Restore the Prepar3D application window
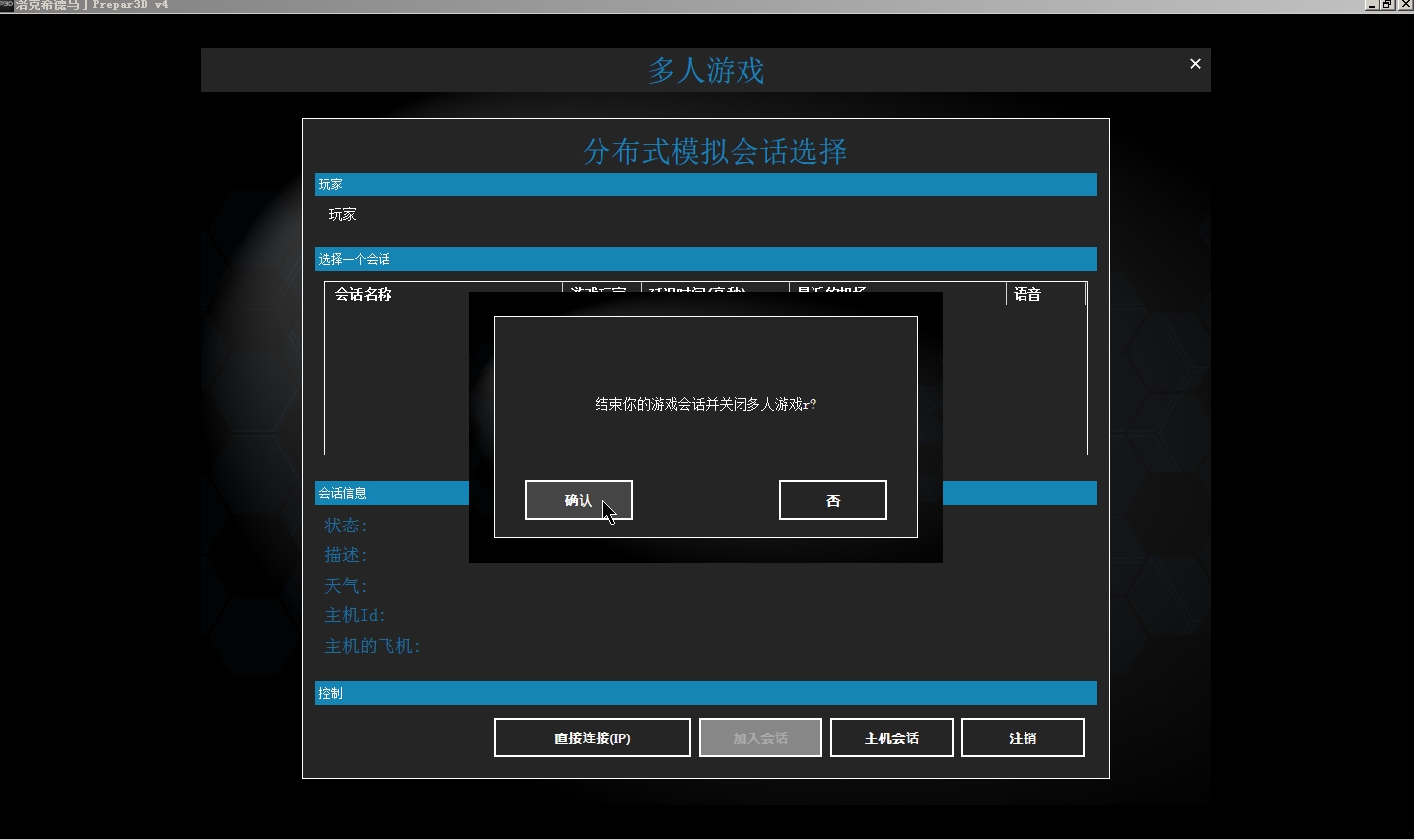This screenshot has height=840, width=1414. coord(1387,5)
